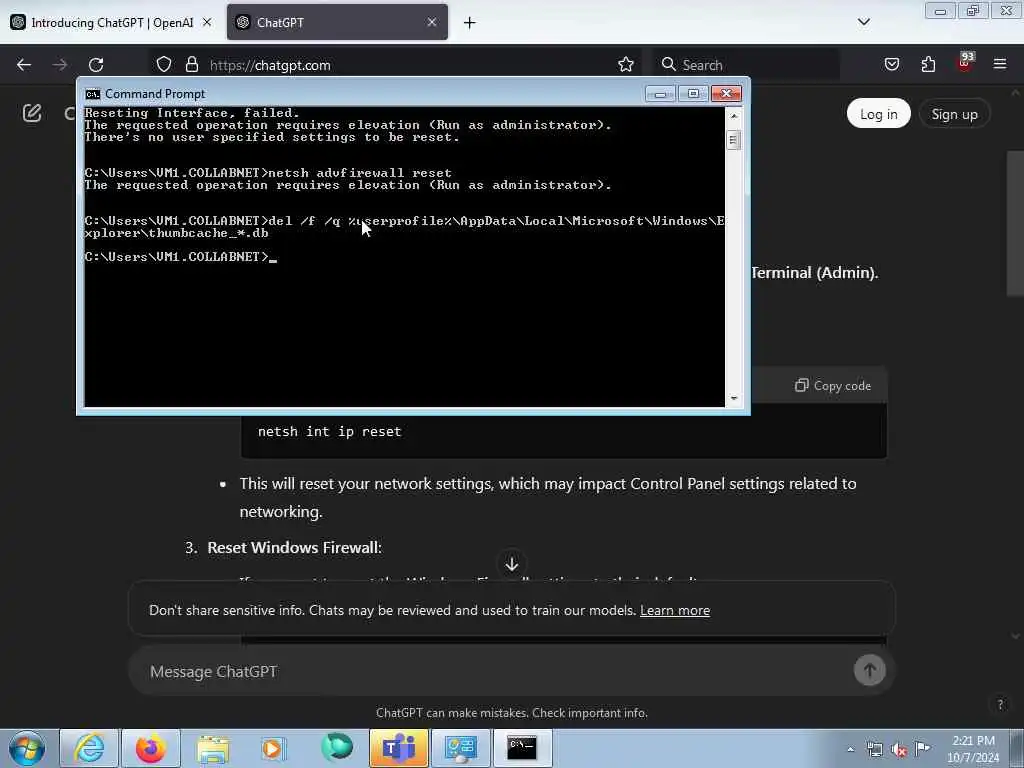Click the extension icon with the 93 badge
The image size is (1024, 768).
(x=965, y=63)
